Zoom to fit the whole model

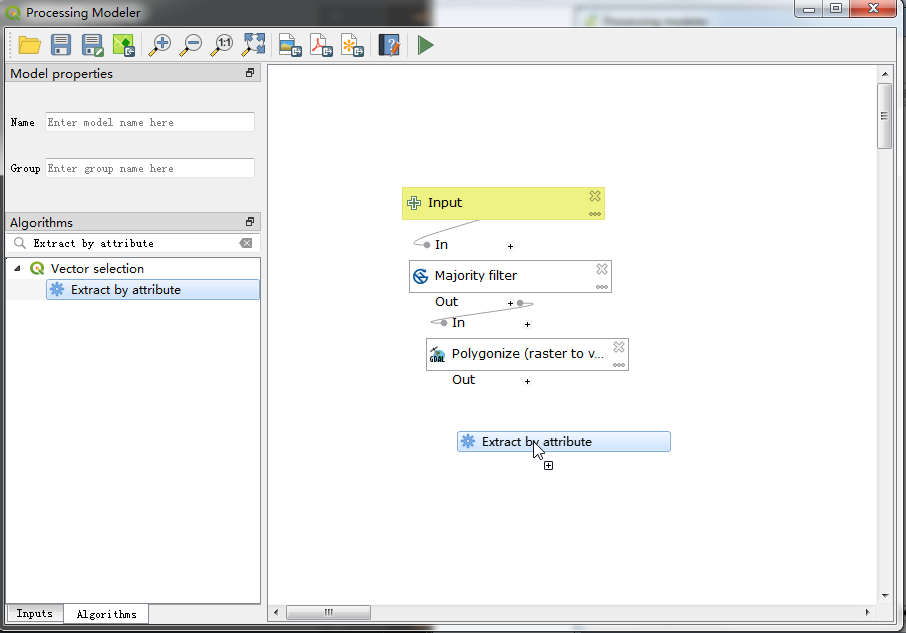coord(254,45)
